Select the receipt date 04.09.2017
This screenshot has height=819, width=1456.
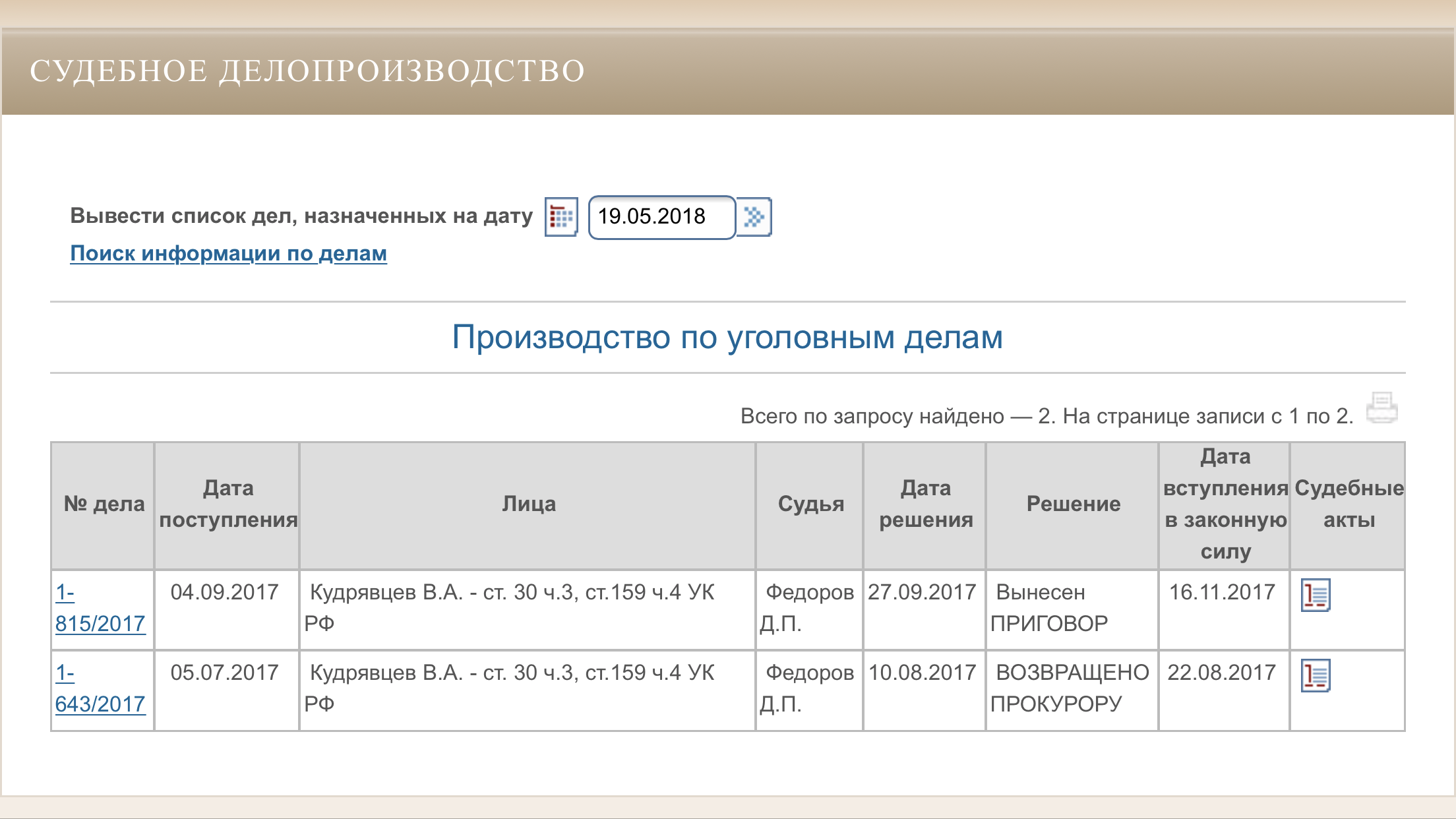click(x=225, y=592)
